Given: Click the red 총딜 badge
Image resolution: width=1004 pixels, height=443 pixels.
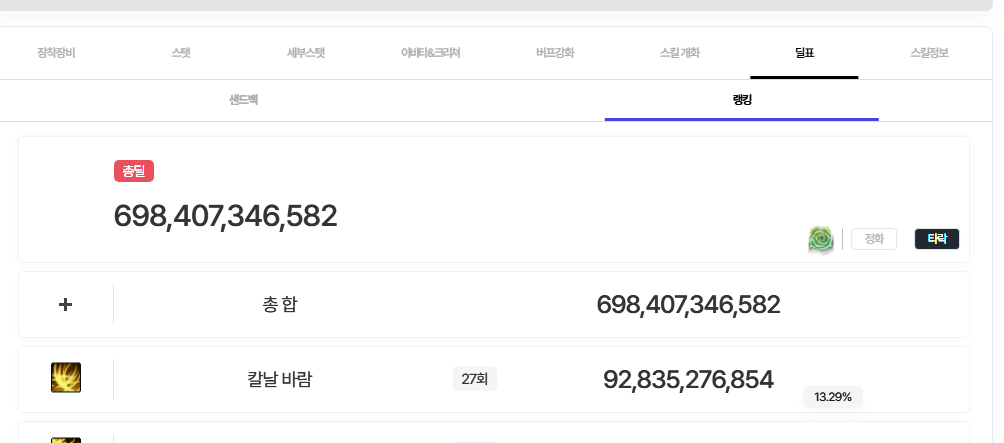Looking at the screenshot, I should 134,171.
